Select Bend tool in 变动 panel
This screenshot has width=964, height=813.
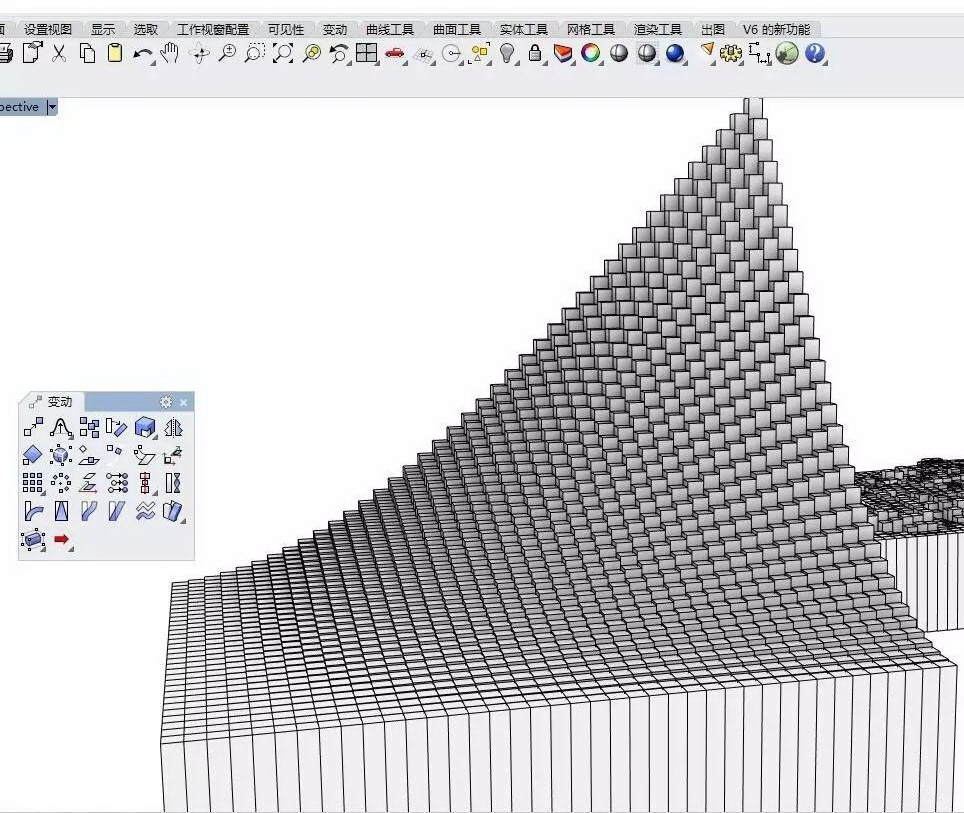33,511
